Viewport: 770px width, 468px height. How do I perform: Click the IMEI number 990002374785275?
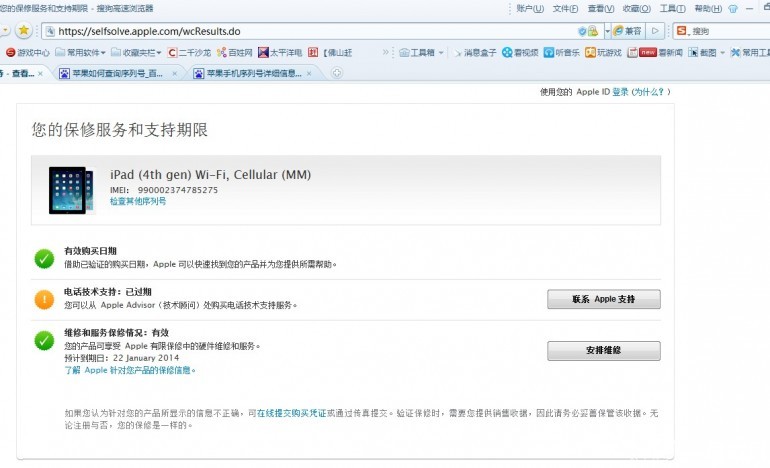[177, 190]
